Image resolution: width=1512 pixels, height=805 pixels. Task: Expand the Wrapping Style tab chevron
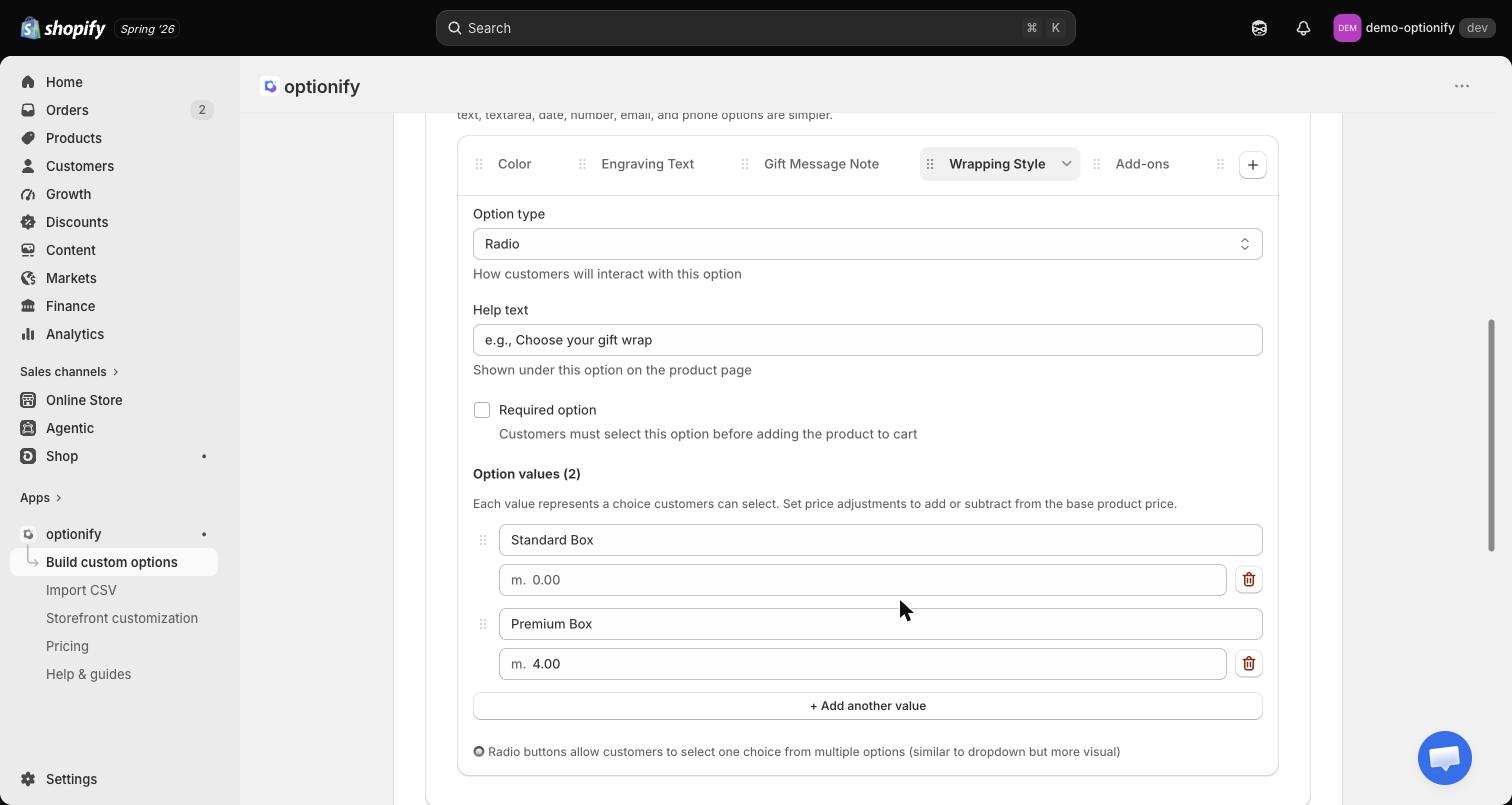click(x=1066, y=164)
